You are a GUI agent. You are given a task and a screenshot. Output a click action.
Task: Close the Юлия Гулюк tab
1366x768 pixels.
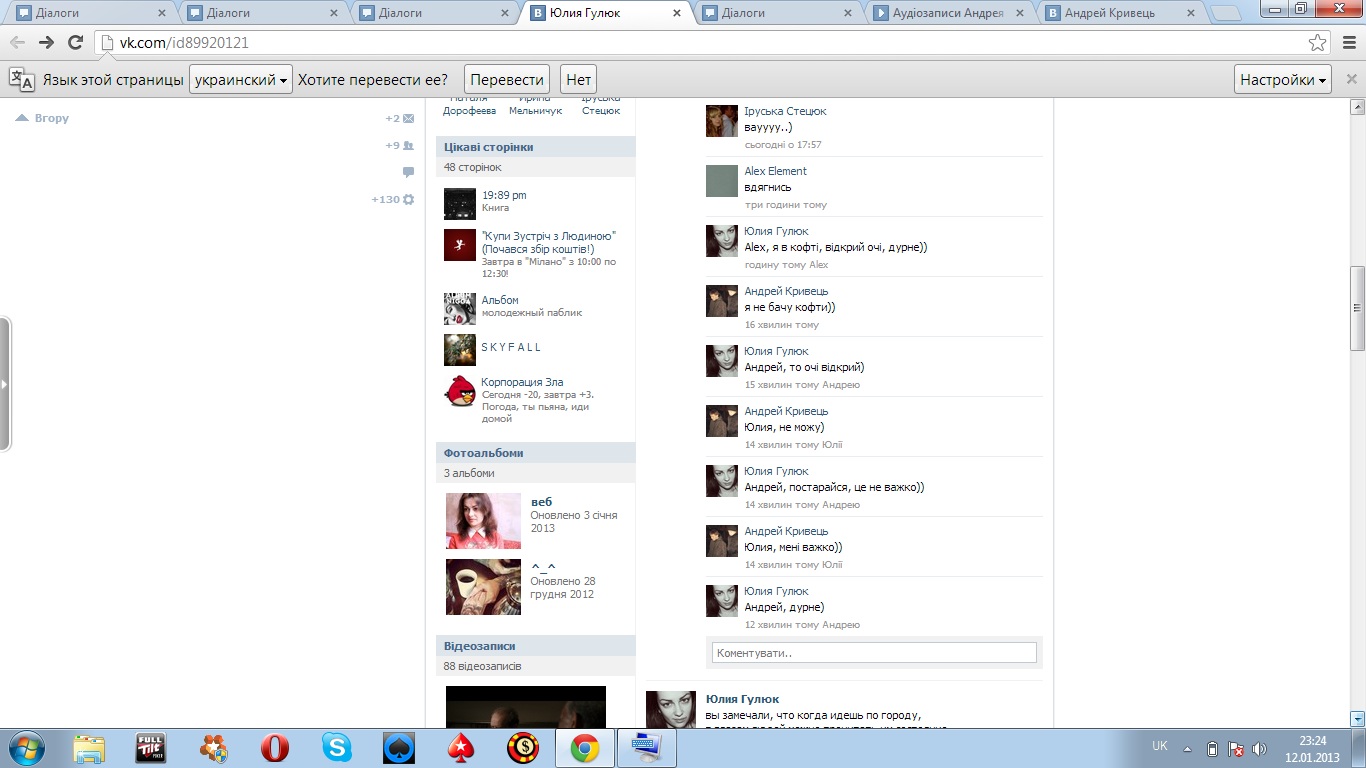(x=677, y=13)
